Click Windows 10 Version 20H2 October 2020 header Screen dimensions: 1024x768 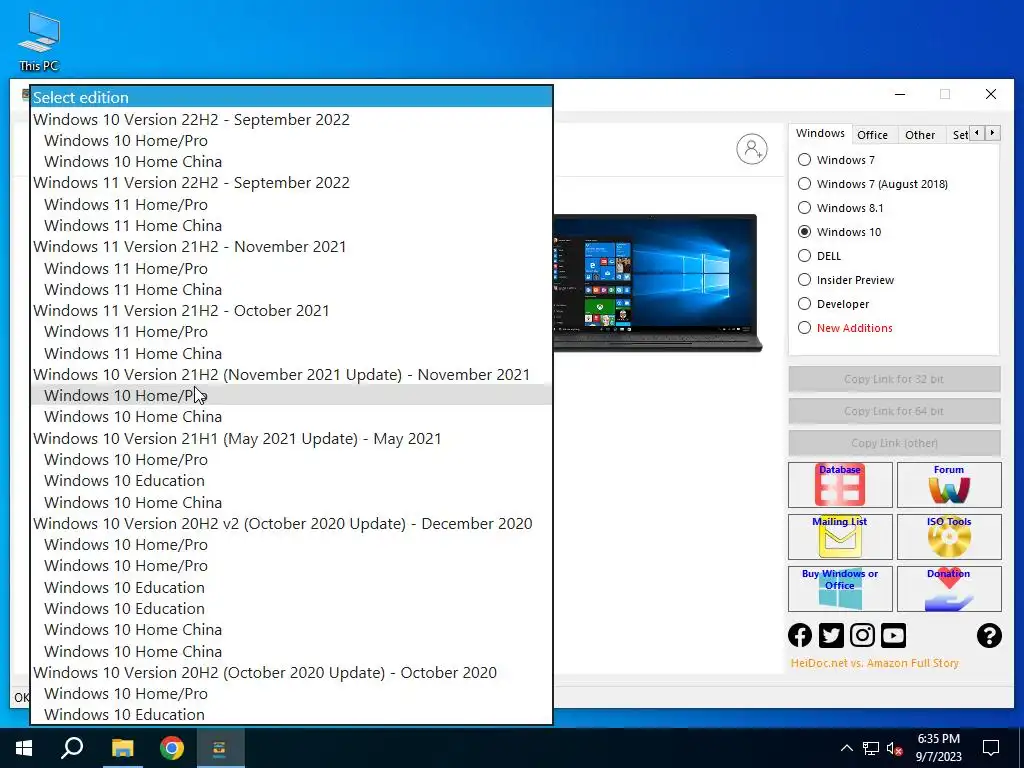pyautogui.click(x=291, y=673)
